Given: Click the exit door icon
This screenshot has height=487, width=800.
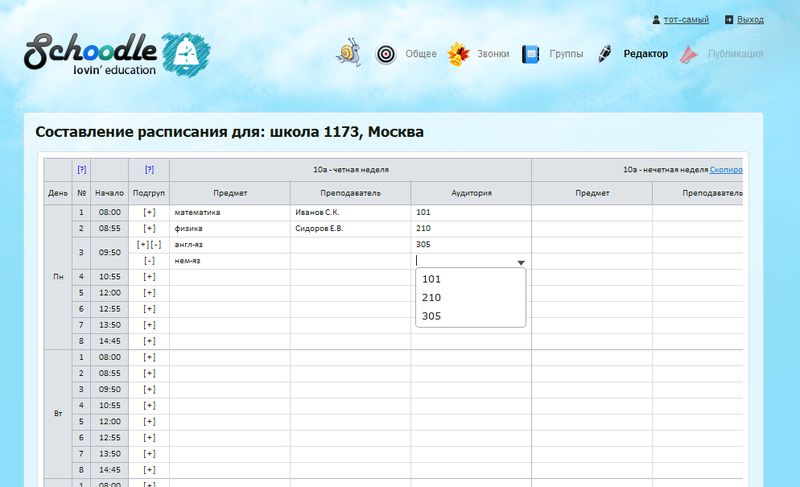Looking at the screenshot, I should (x=729, y=20).
